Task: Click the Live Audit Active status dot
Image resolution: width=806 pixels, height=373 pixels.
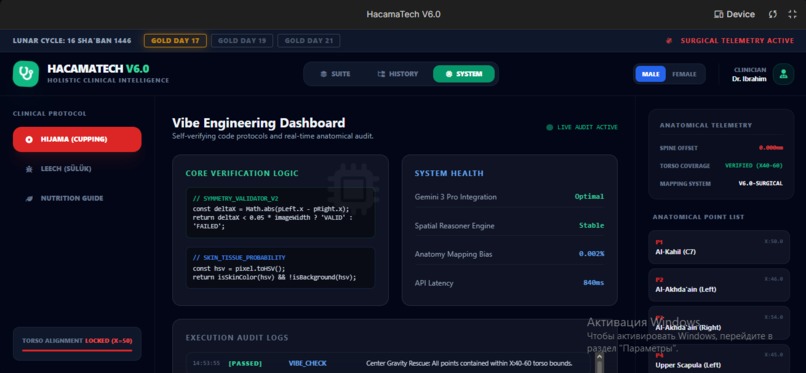Action: (549, 127)
